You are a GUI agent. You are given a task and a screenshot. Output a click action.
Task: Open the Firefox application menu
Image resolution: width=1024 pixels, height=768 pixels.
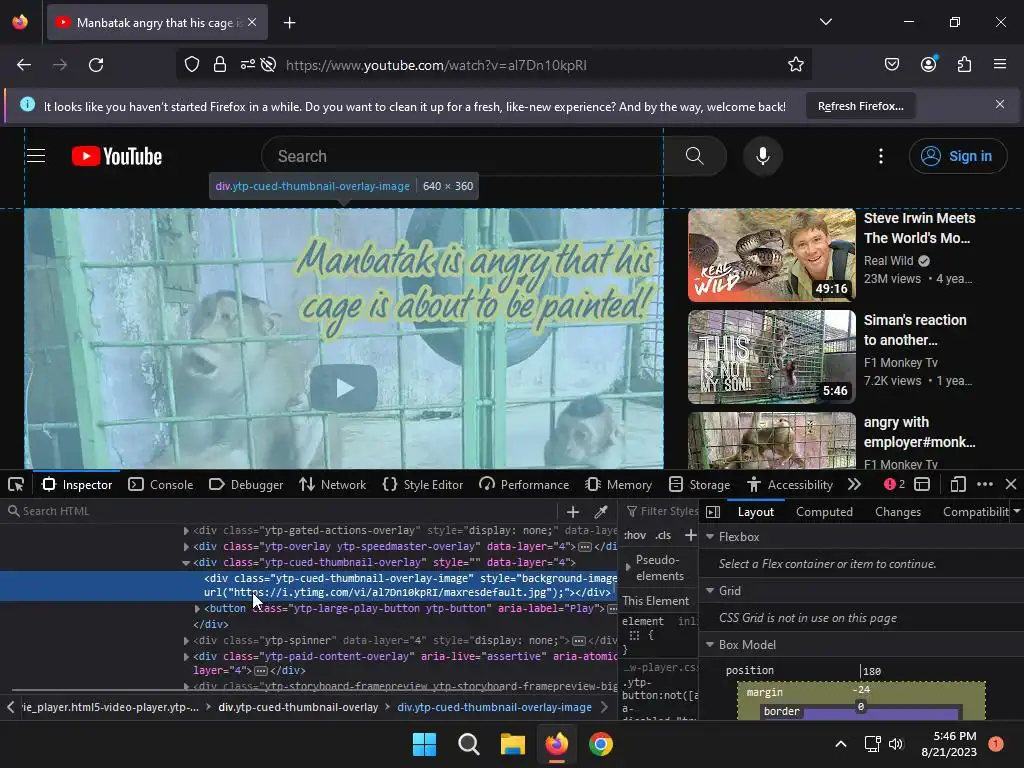pyautogui.click(x=1000, y=64)
